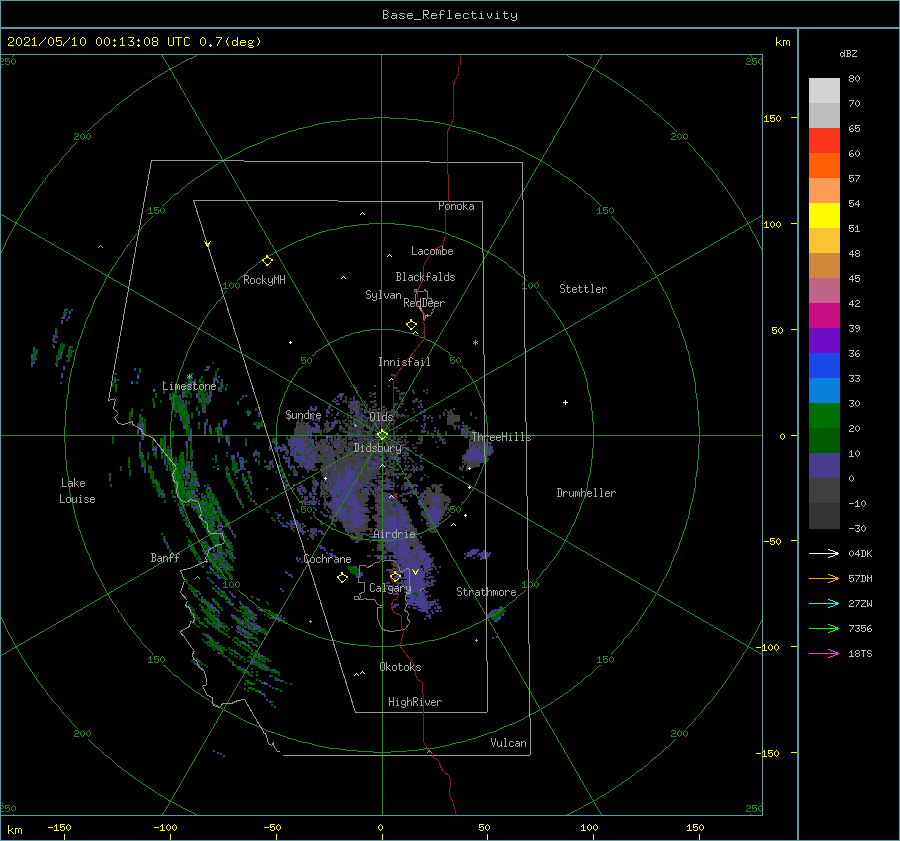The height and width of the screenshot is (841, 900).
Task: Click the yellow radar-site diamond at Olds
Action: [382, 435]
